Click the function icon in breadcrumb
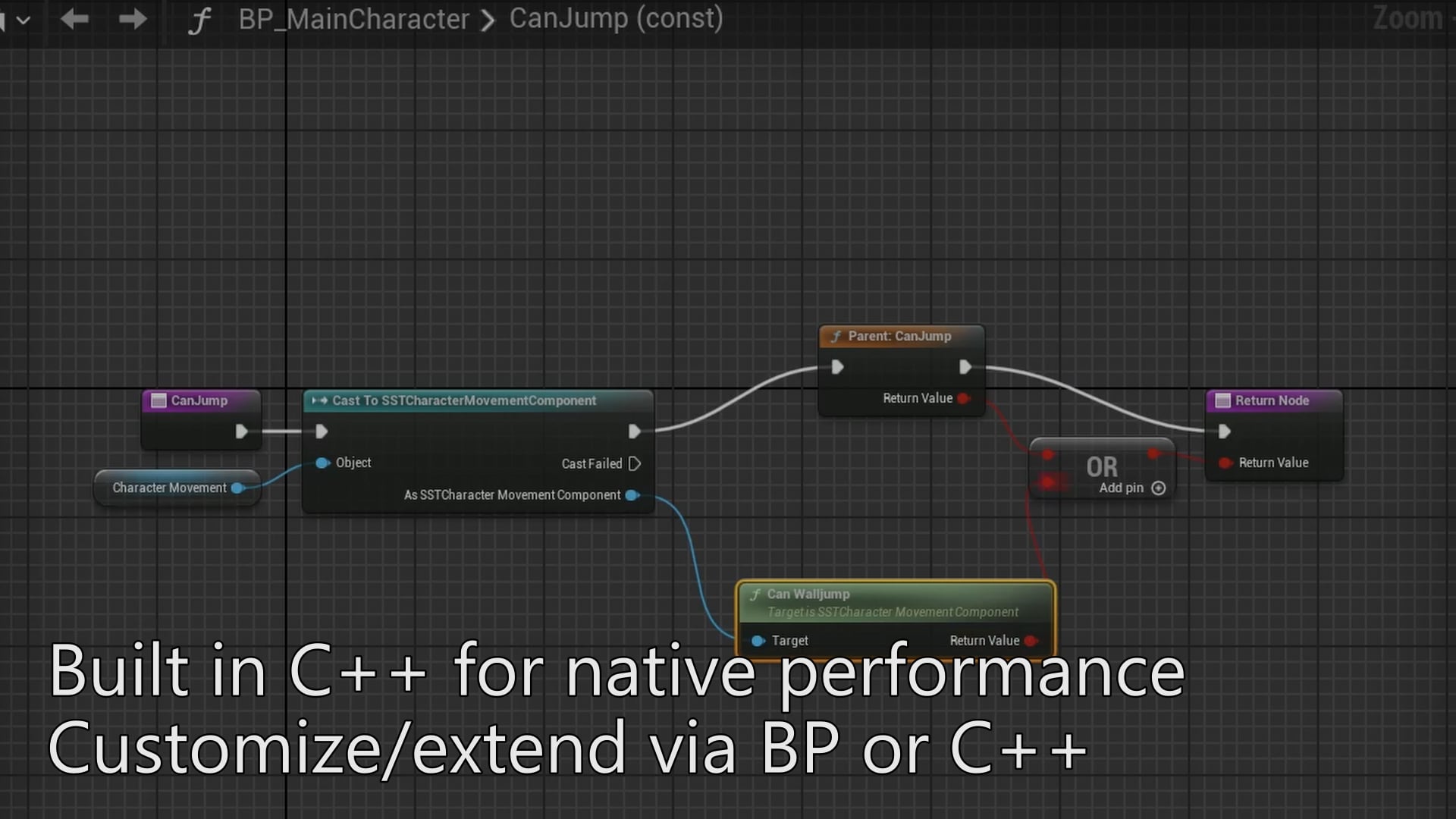This screenshot has height=819, width=1456. (199, 20)
